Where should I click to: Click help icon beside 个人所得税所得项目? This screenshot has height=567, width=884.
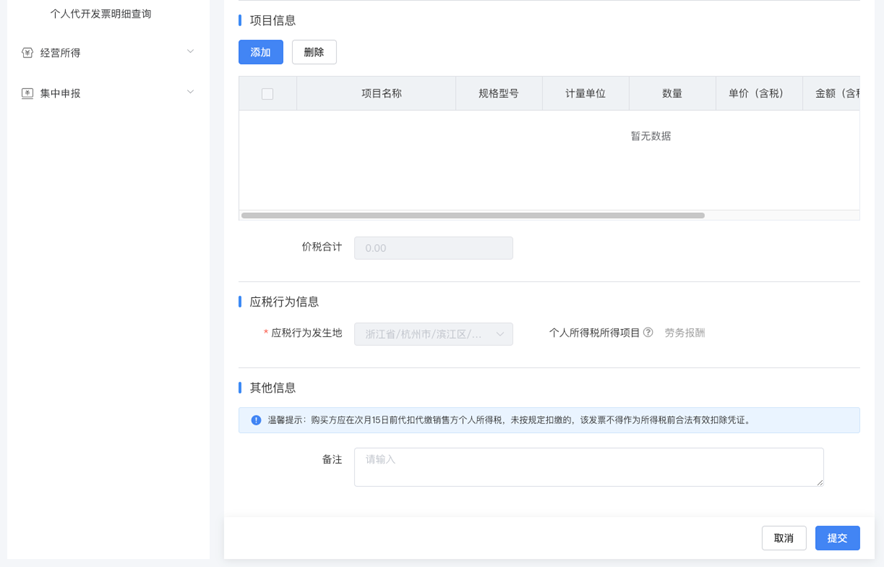click(648, 333)
